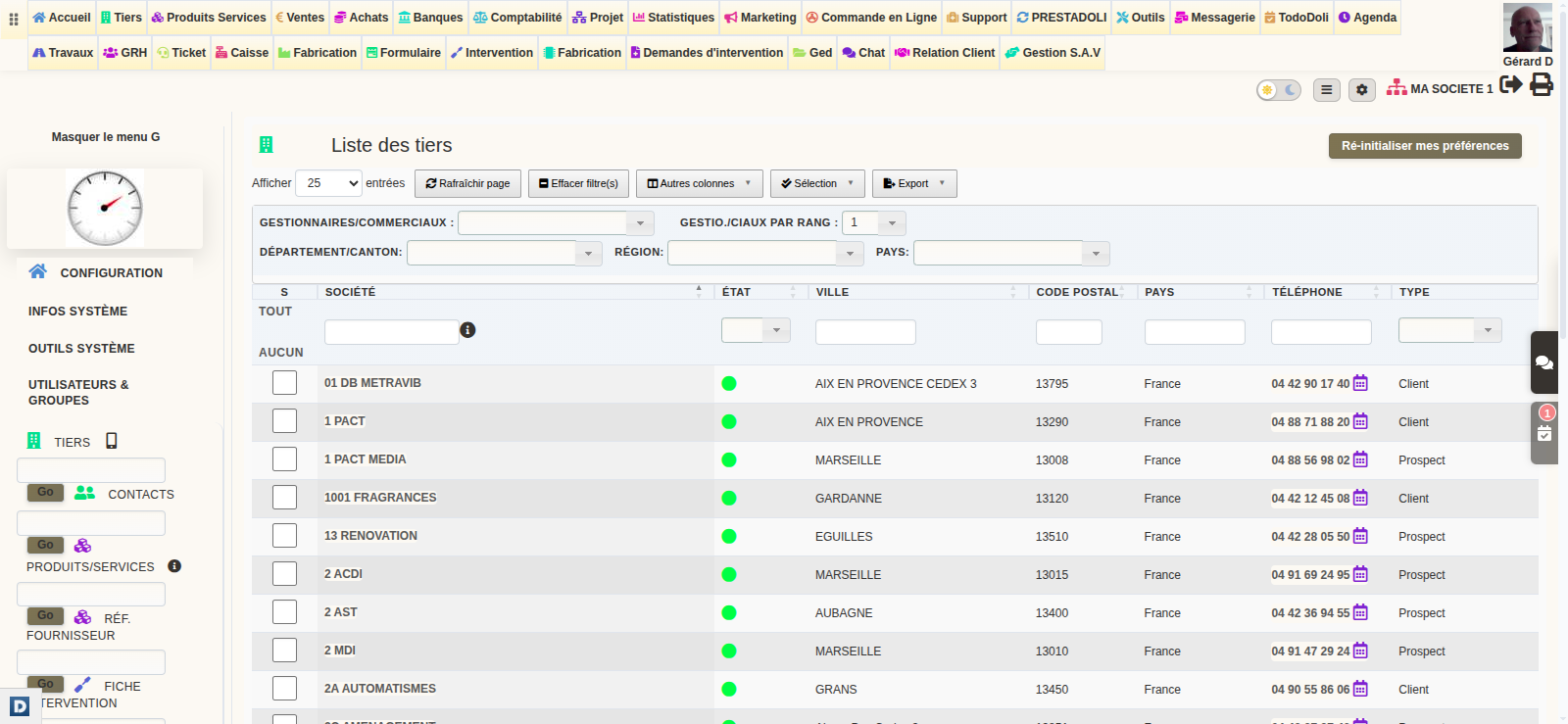Click the Rafraîchir page button
The image size is (1568, 724).
click(x=467, y=183)
